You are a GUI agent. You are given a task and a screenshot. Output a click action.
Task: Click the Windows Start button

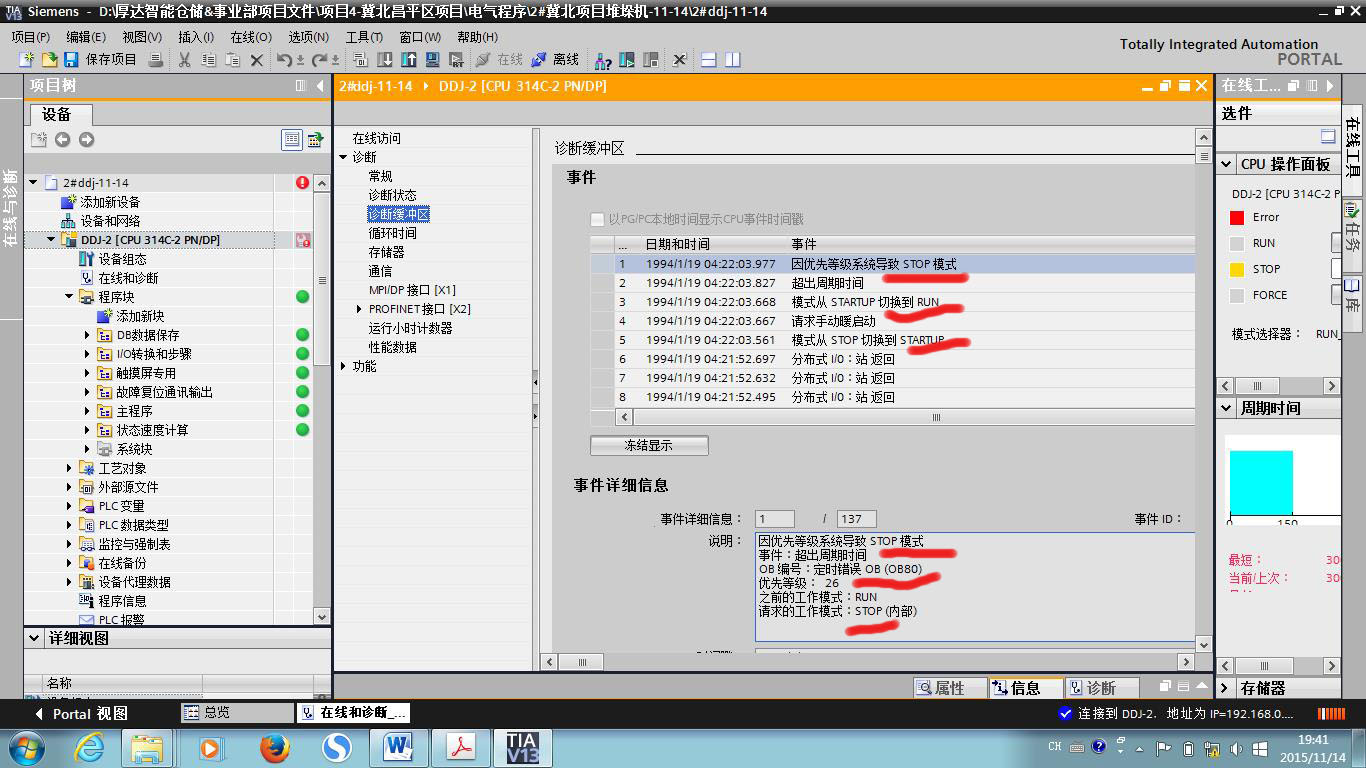click(x=25, y=747)
